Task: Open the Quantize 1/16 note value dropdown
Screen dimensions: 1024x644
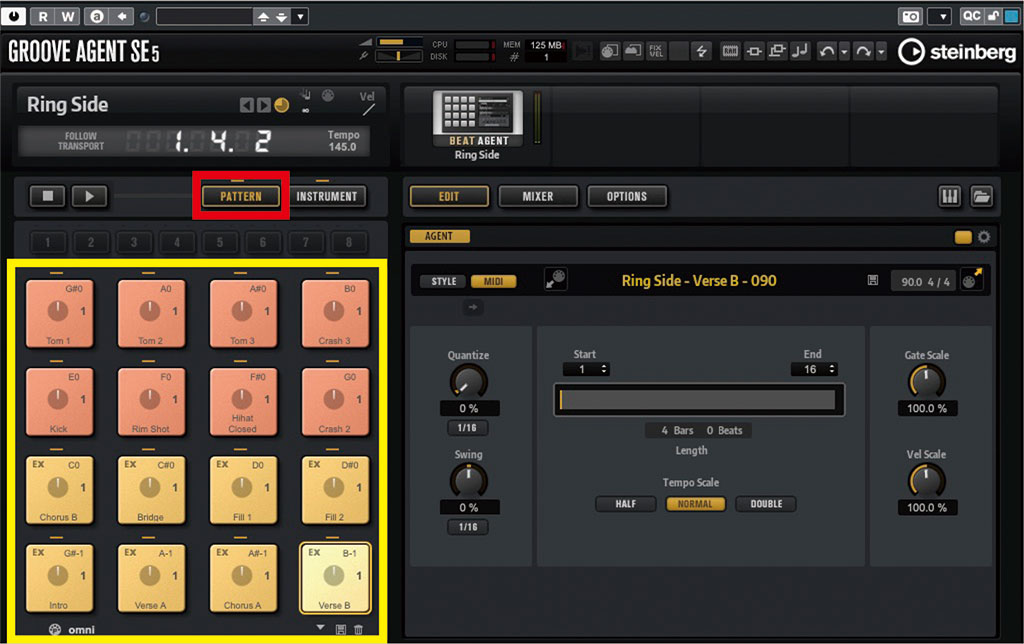Action: pyautogui.click(x=468, y=428)
